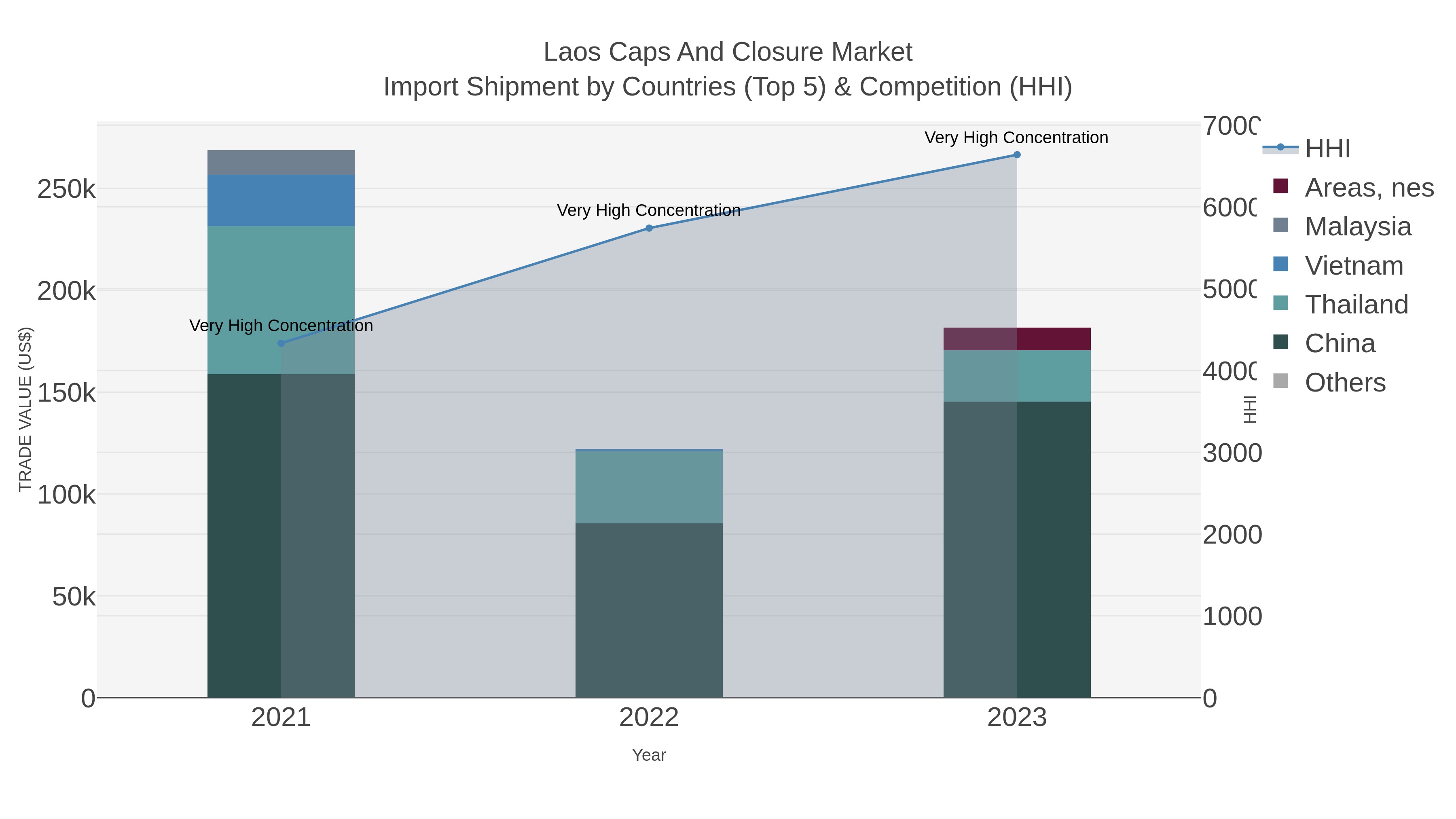This screenshot has height=819, width=1456.
Task: Click the 200k y-axis tick label
Action: coord(66,291)
